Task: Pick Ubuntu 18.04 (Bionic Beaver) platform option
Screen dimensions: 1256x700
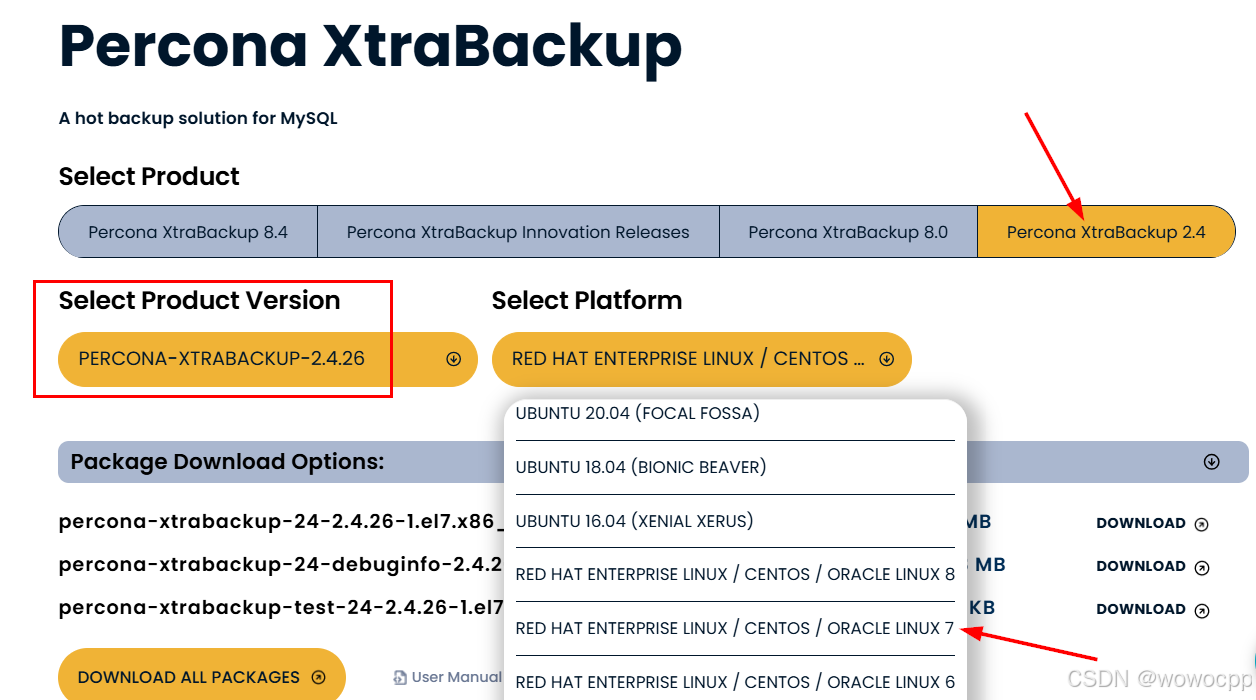Action: [x=735, y=467]
